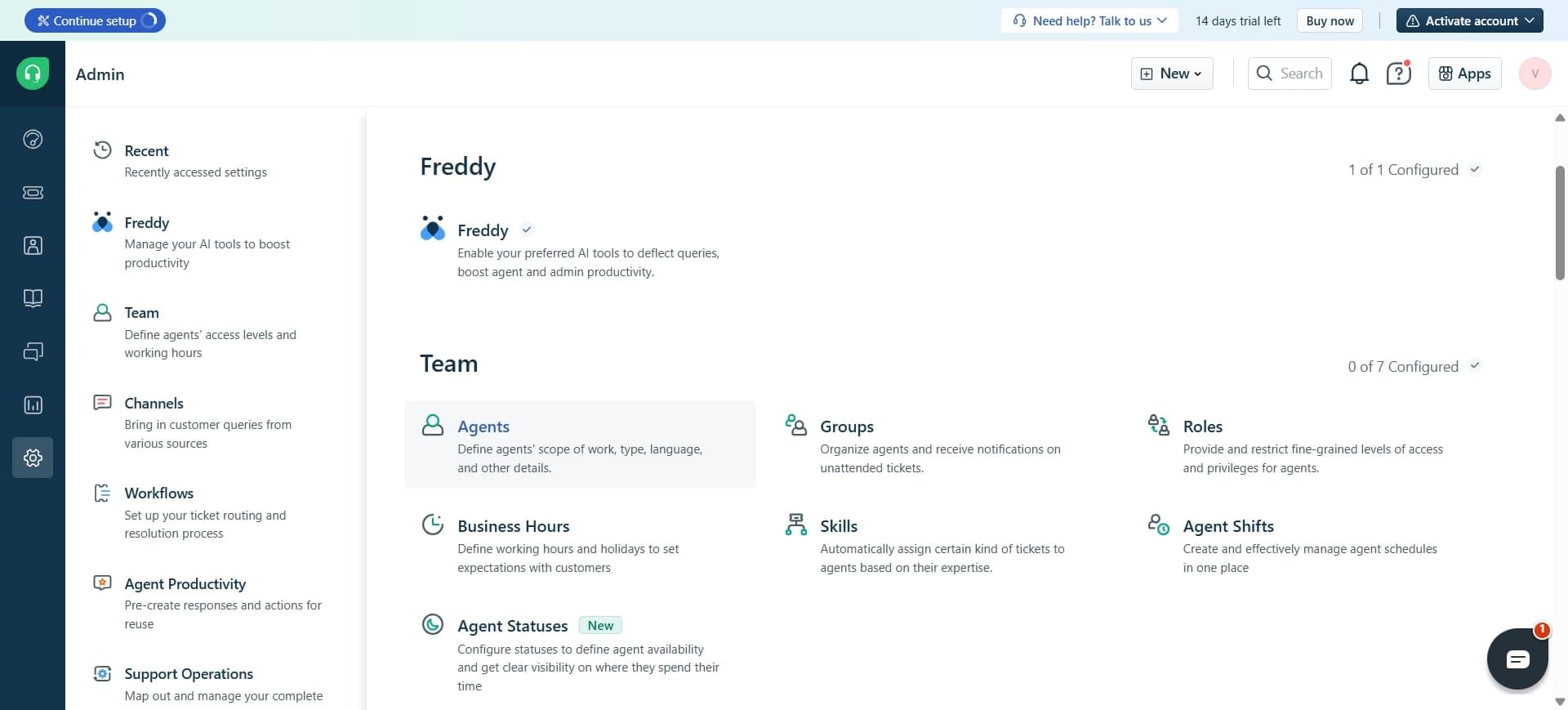Screen dimensions: 1568x710
Task: Expand the New dropdown button
Action: 1172,74
